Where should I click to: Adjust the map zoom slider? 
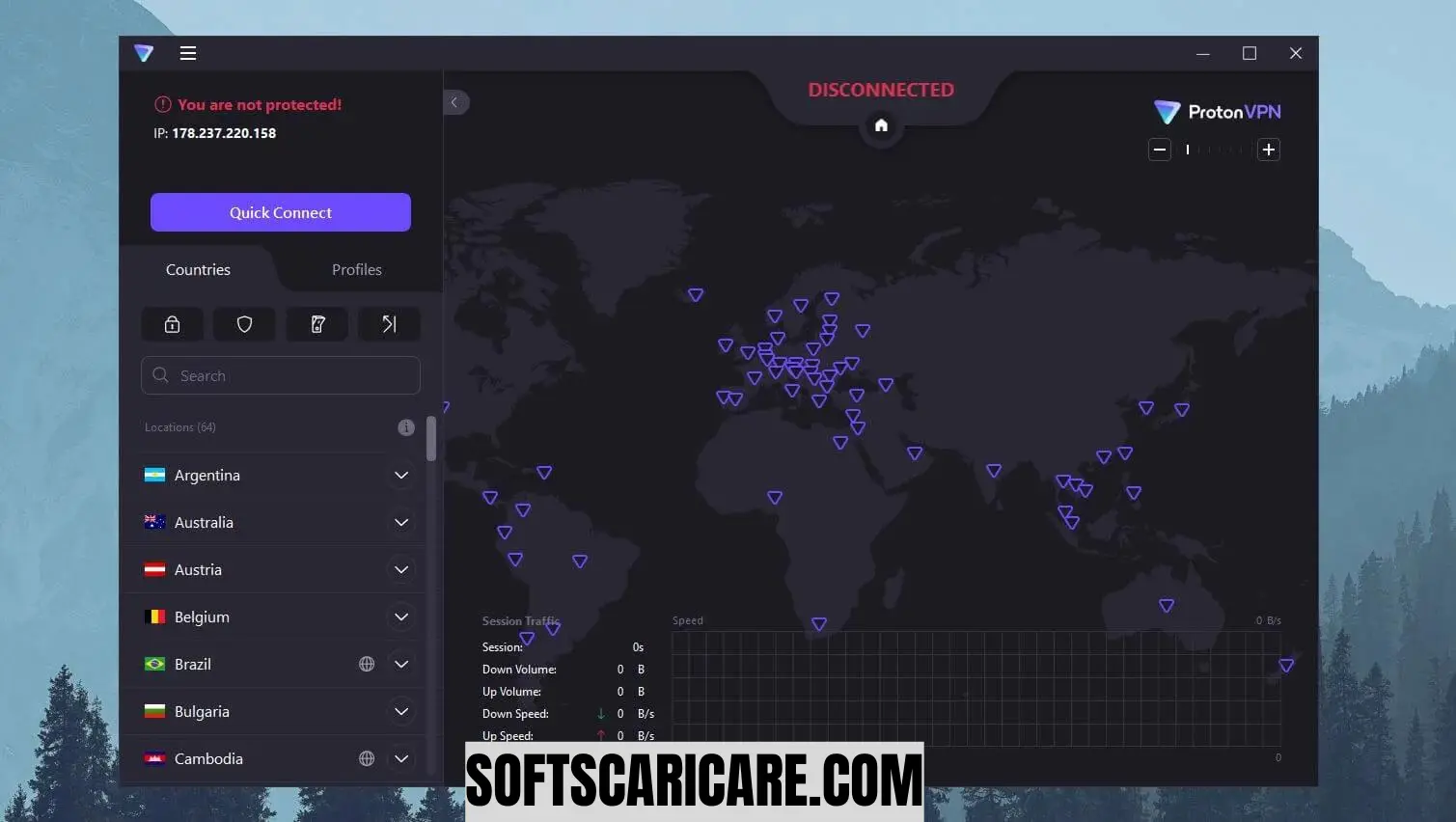tap(1214, 150)
